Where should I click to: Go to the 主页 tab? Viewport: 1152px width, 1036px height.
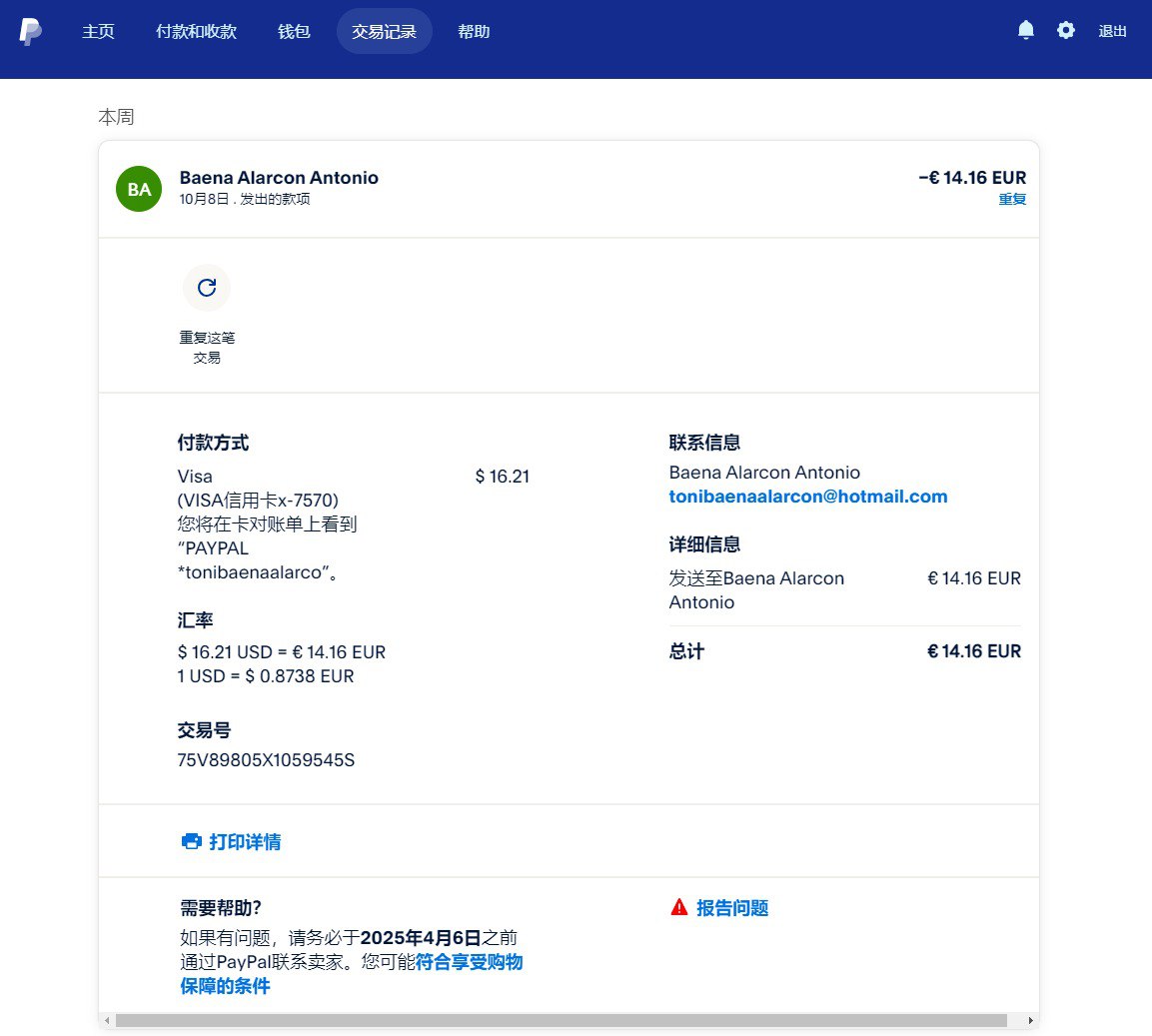coord(99,32)
